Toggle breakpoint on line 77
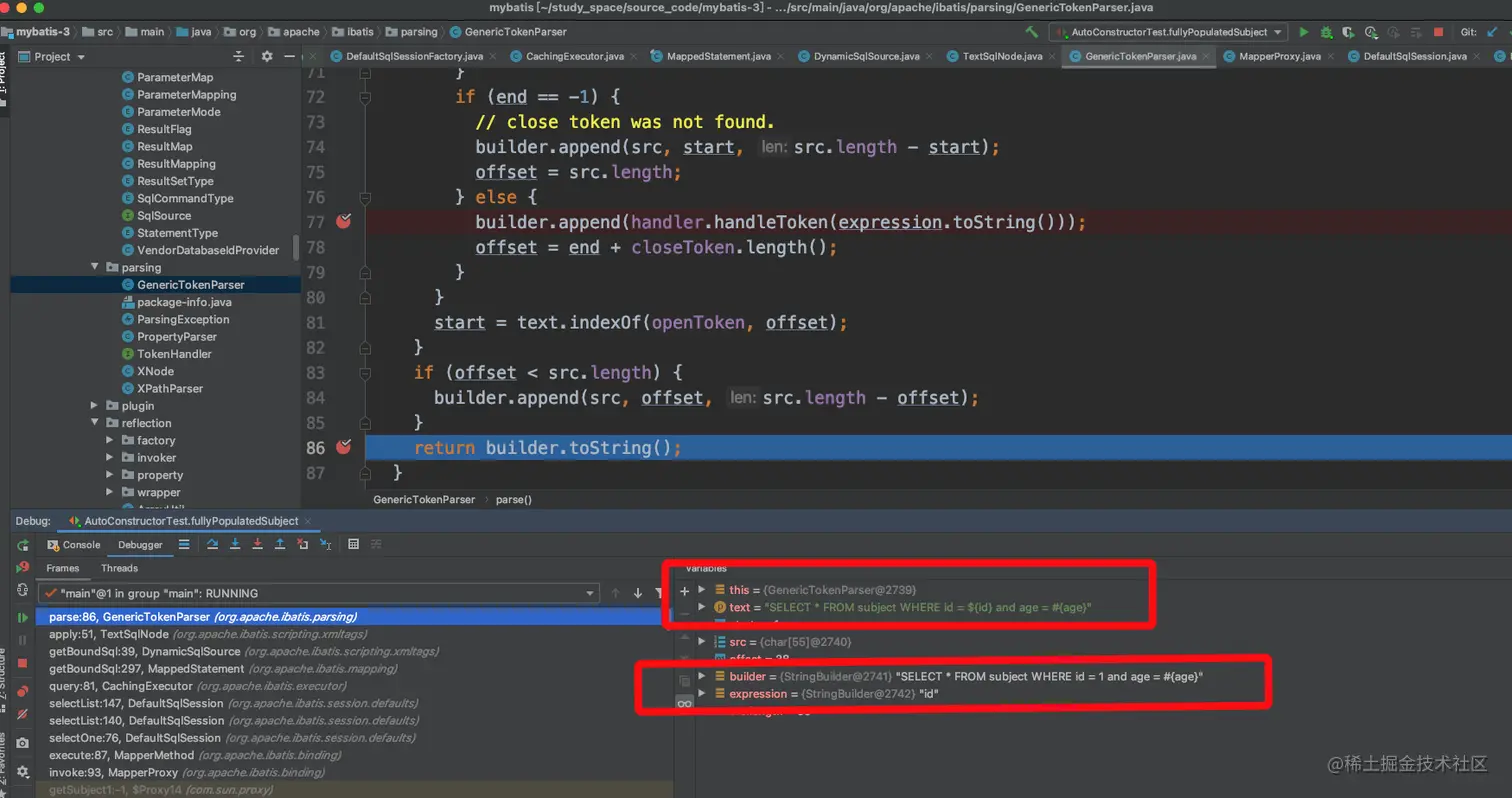Viewport: 1512px width, 798px height. [344, 222]
